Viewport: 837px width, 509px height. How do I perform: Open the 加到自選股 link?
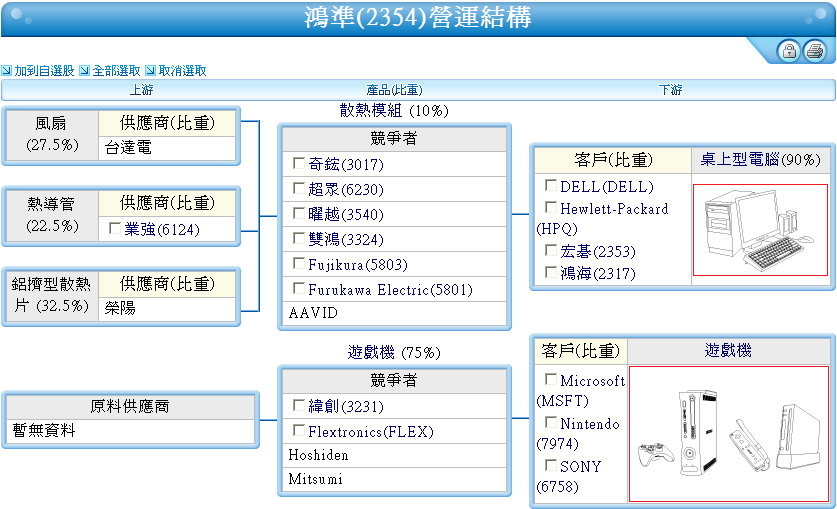pyautogui.click(x=44, y=70)
